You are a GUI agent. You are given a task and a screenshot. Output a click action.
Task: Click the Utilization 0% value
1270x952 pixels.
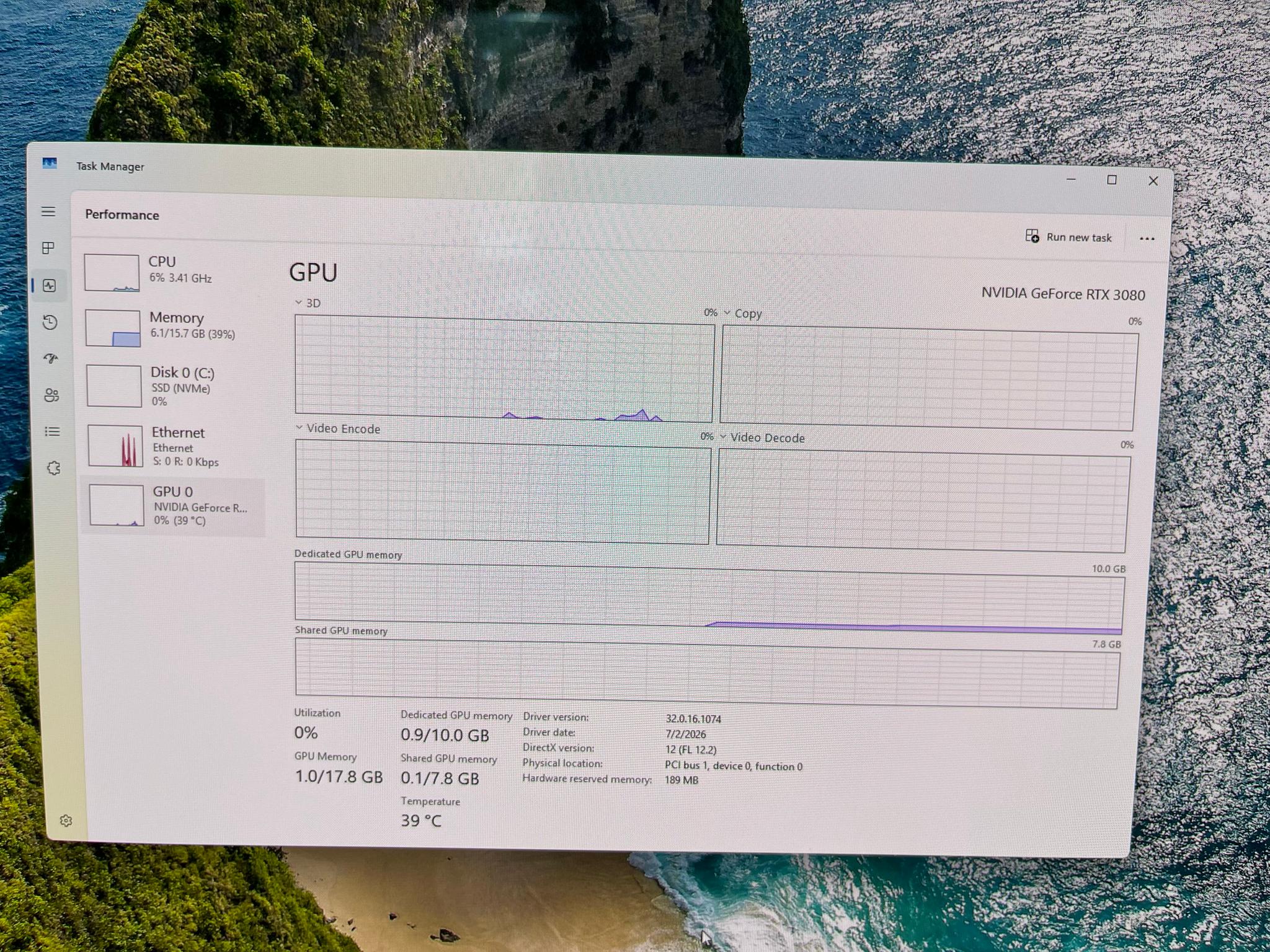click(x=306, y=733)
